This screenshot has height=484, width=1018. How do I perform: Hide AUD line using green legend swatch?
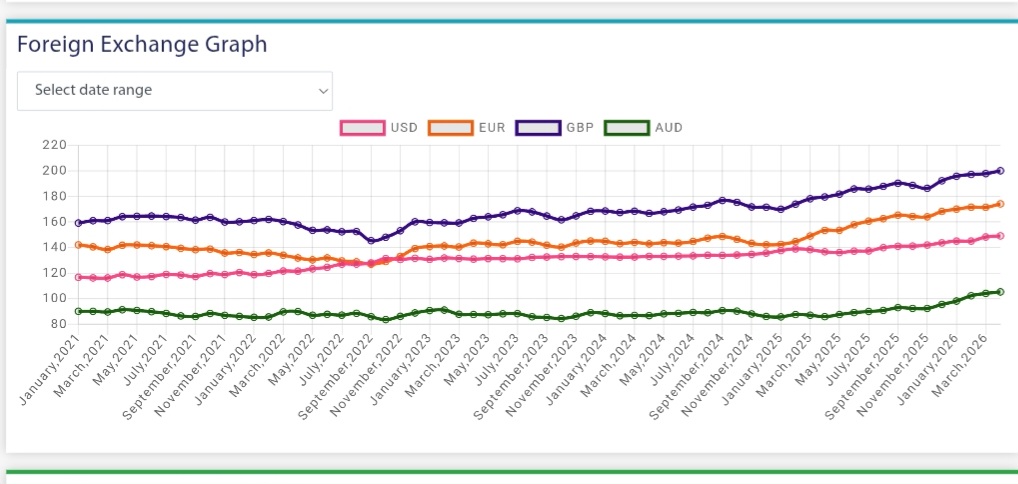625,128
